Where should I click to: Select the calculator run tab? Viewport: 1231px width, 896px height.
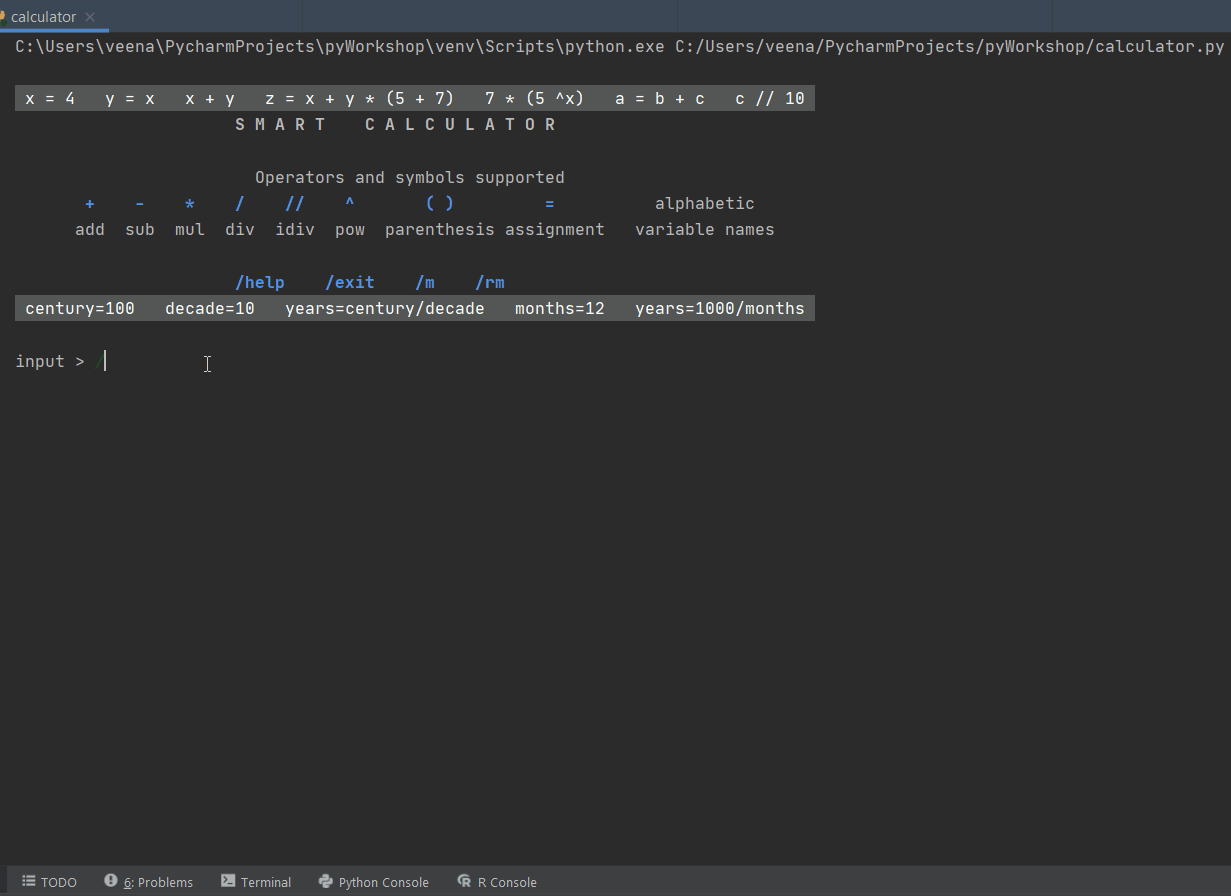43,17
